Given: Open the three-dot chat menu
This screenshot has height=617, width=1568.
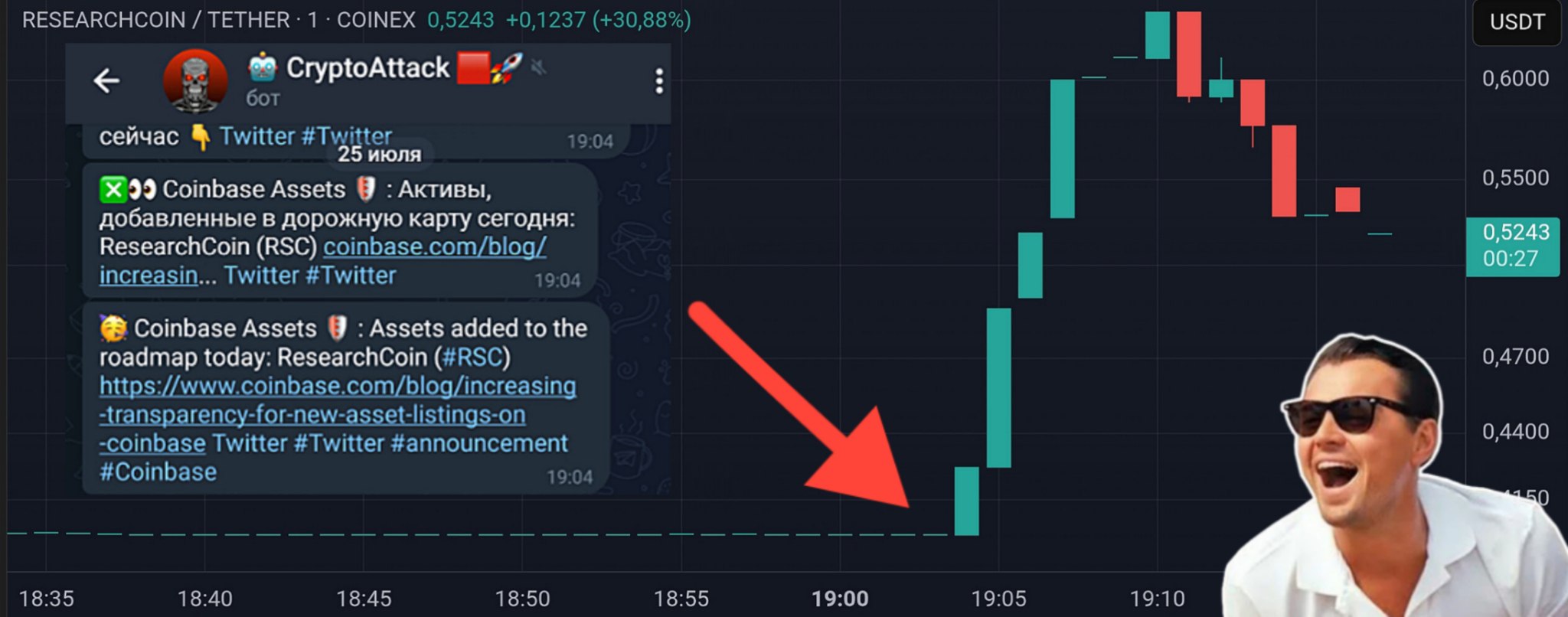Looking at the screenshot, I should (x=658, y=81).
